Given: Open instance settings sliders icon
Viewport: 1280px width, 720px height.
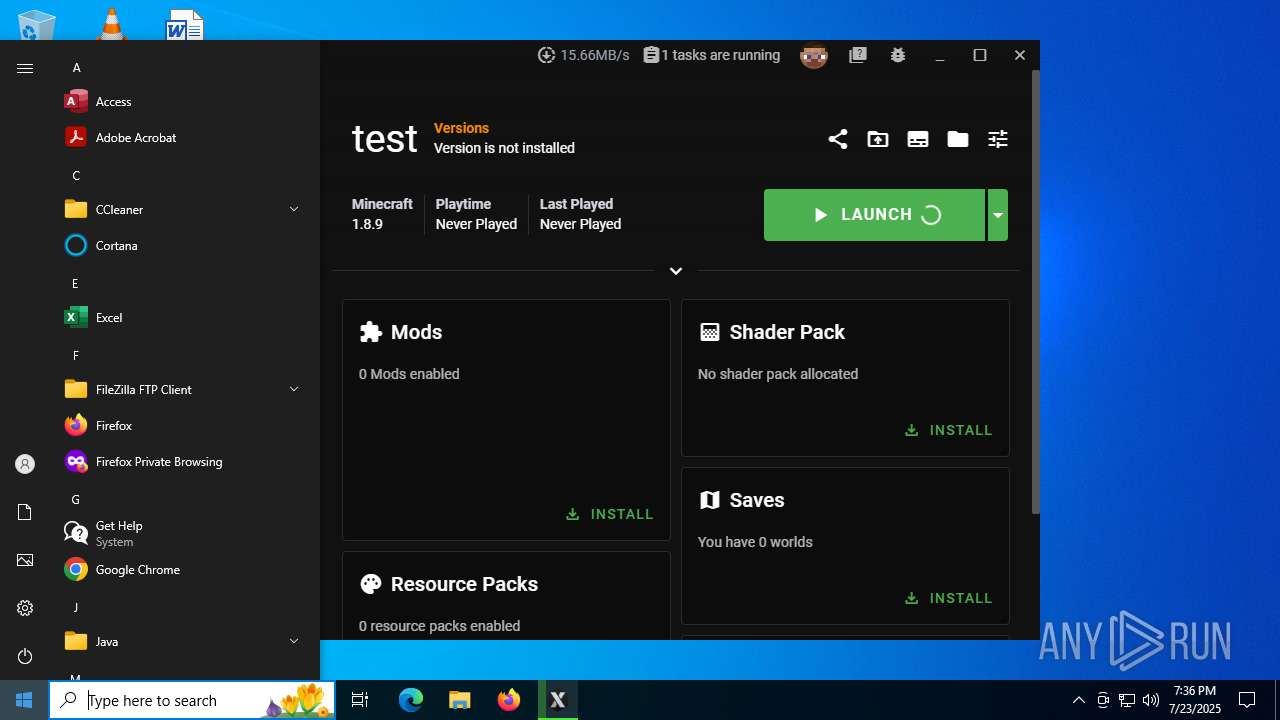Looking at the screenshot, I should [x=998, y=139].
